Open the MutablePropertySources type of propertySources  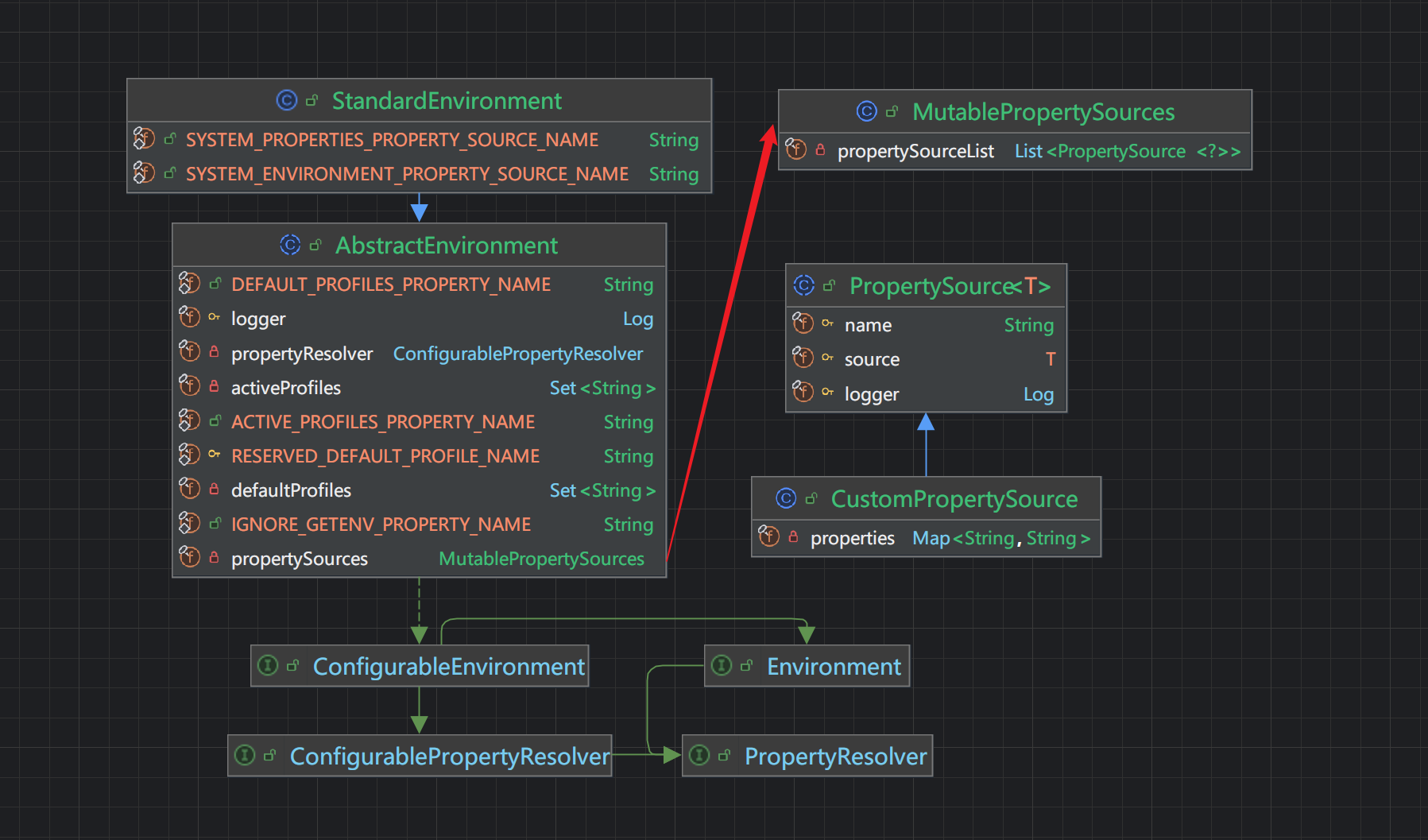[542, 559]
